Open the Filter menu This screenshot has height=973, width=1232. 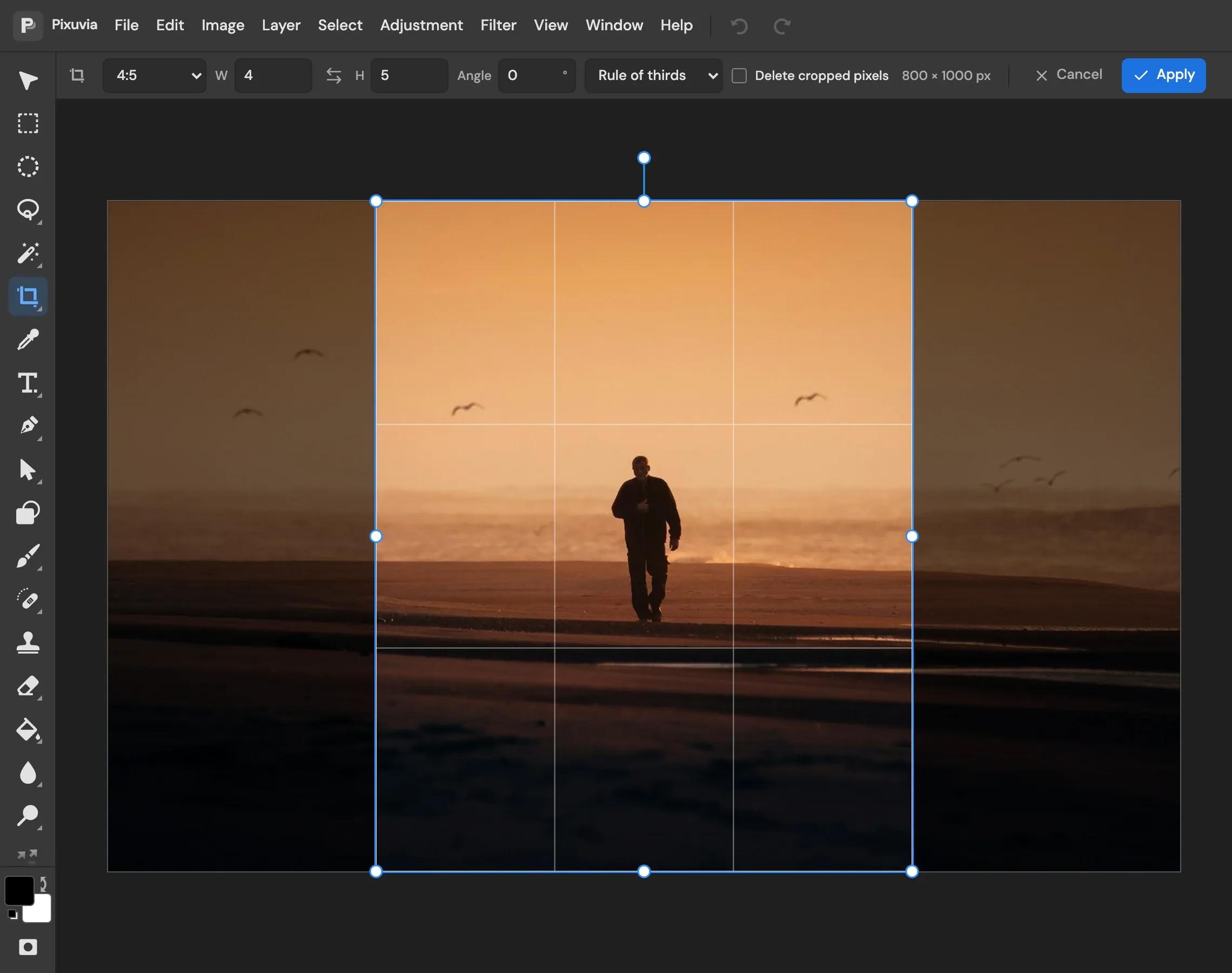pyautogui.click(x=498, y=25)
